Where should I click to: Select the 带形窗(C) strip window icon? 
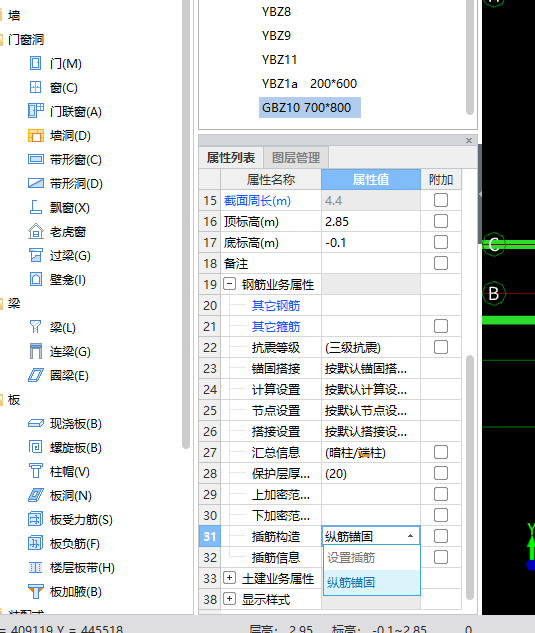tap(36, 159)
